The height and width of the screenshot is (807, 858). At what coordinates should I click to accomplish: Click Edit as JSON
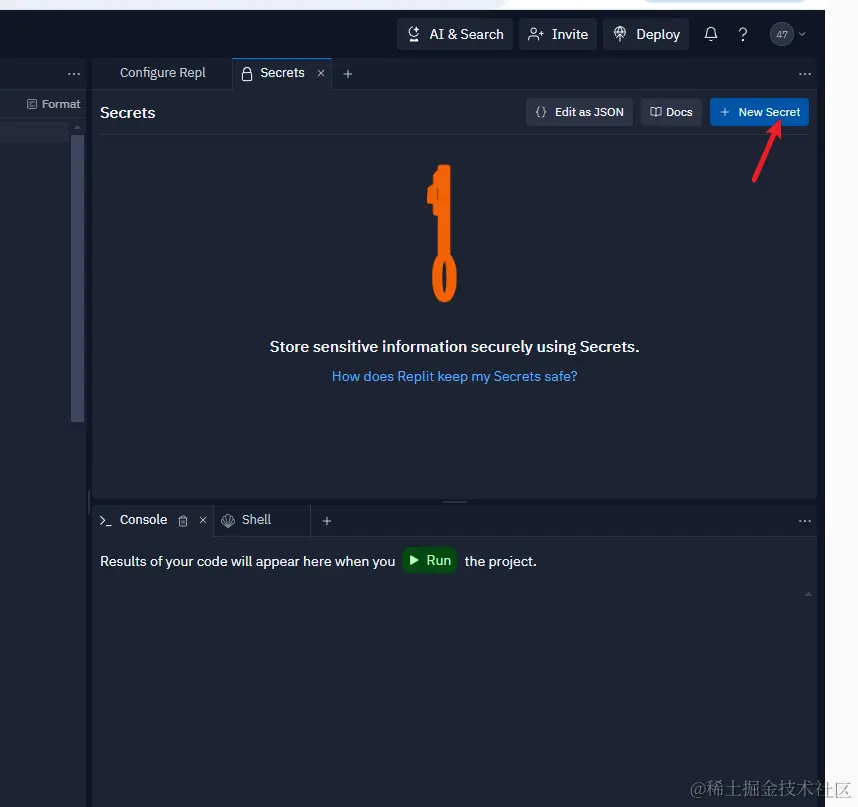(579, 112)
